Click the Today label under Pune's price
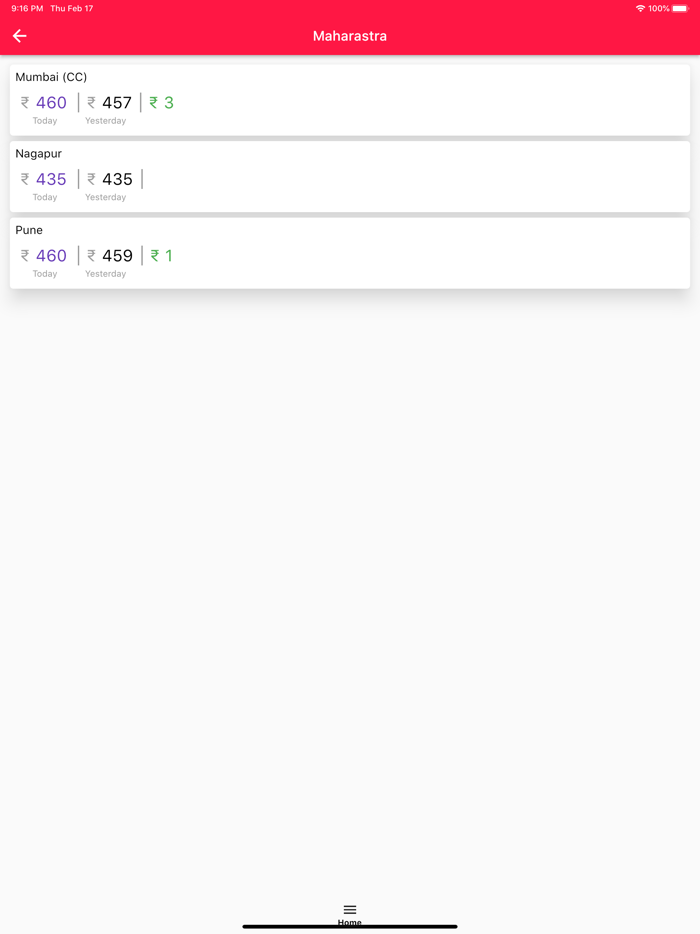The width and height of the screenshot is (700, 934). (x=45, y=274)
